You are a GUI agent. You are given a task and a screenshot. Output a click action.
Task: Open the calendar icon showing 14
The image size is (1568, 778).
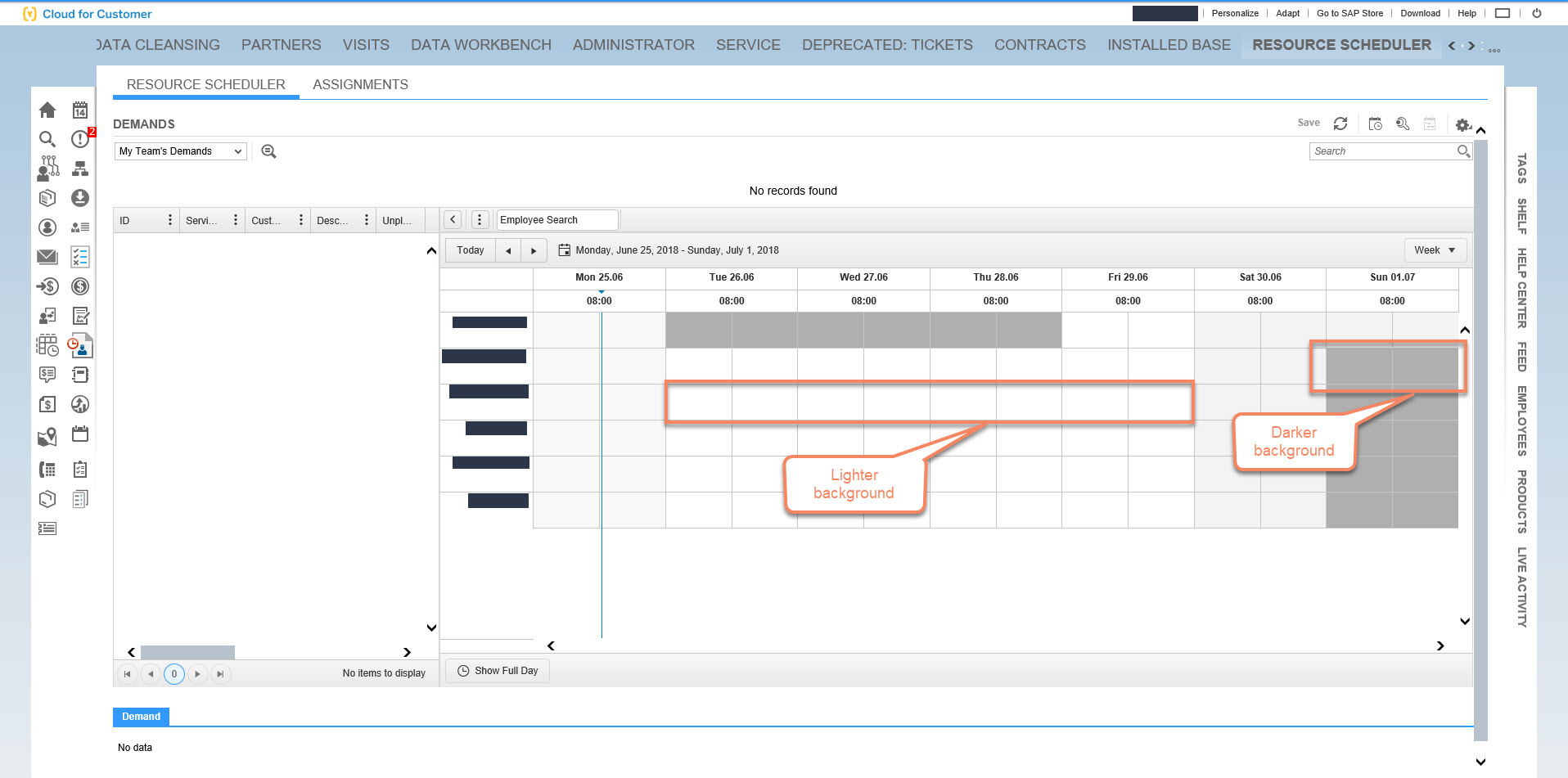pyautogui.click(x=80, y=110)
